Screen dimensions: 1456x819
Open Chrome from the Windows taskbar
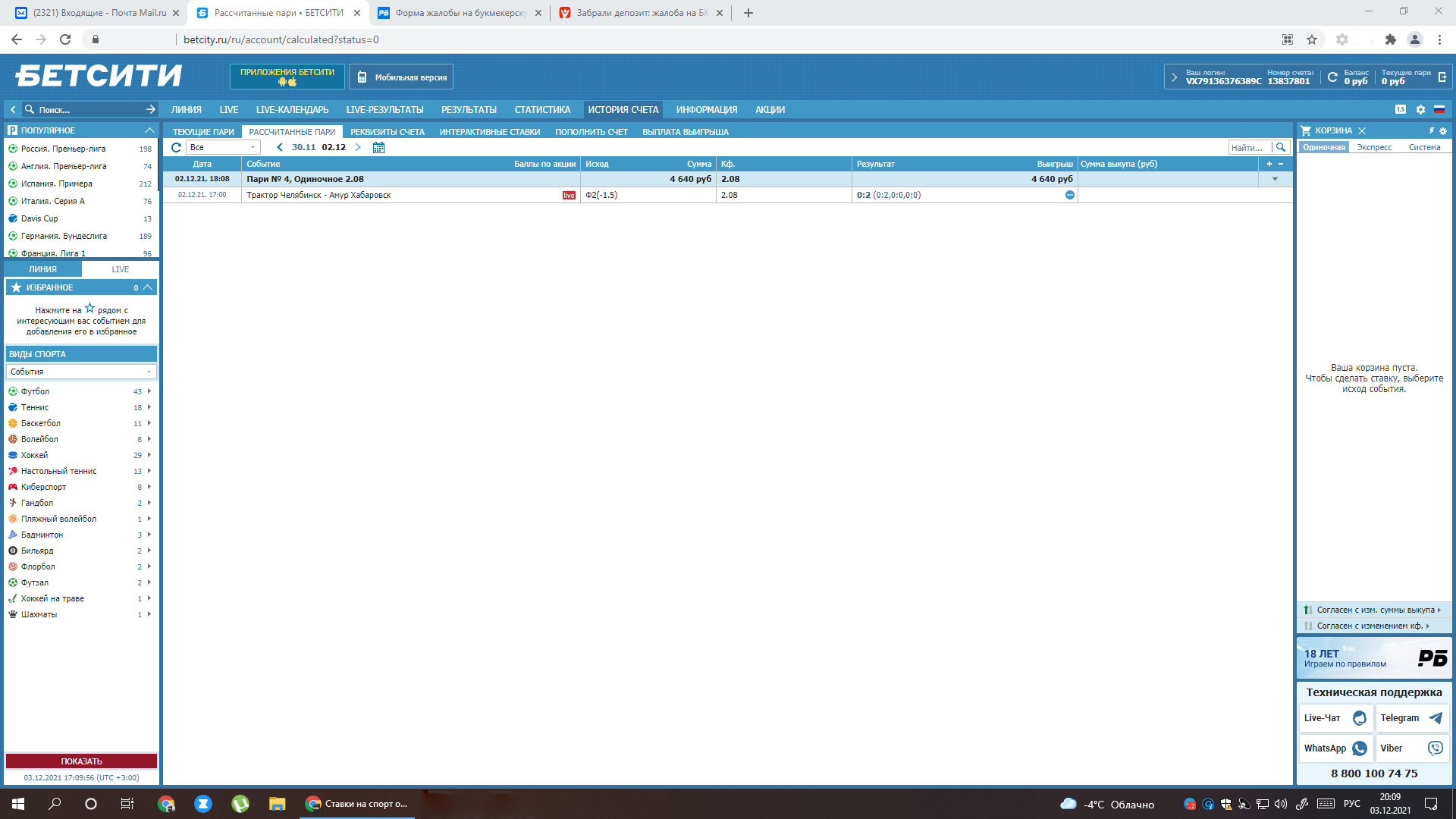pyautogui.click(x=166, y=804)
